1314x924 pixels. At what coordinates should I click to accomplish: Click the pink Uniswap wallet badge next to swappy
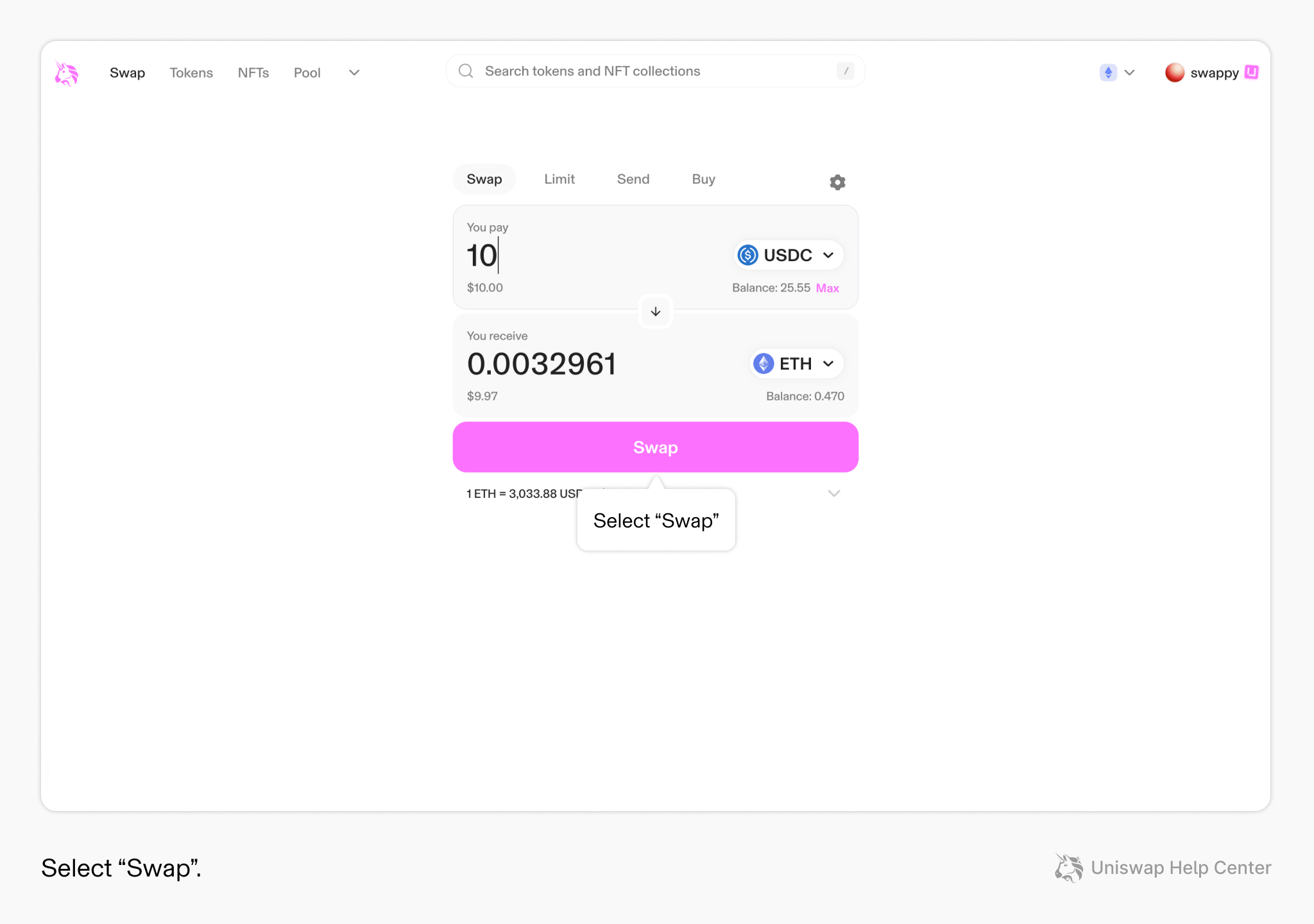1251,72
